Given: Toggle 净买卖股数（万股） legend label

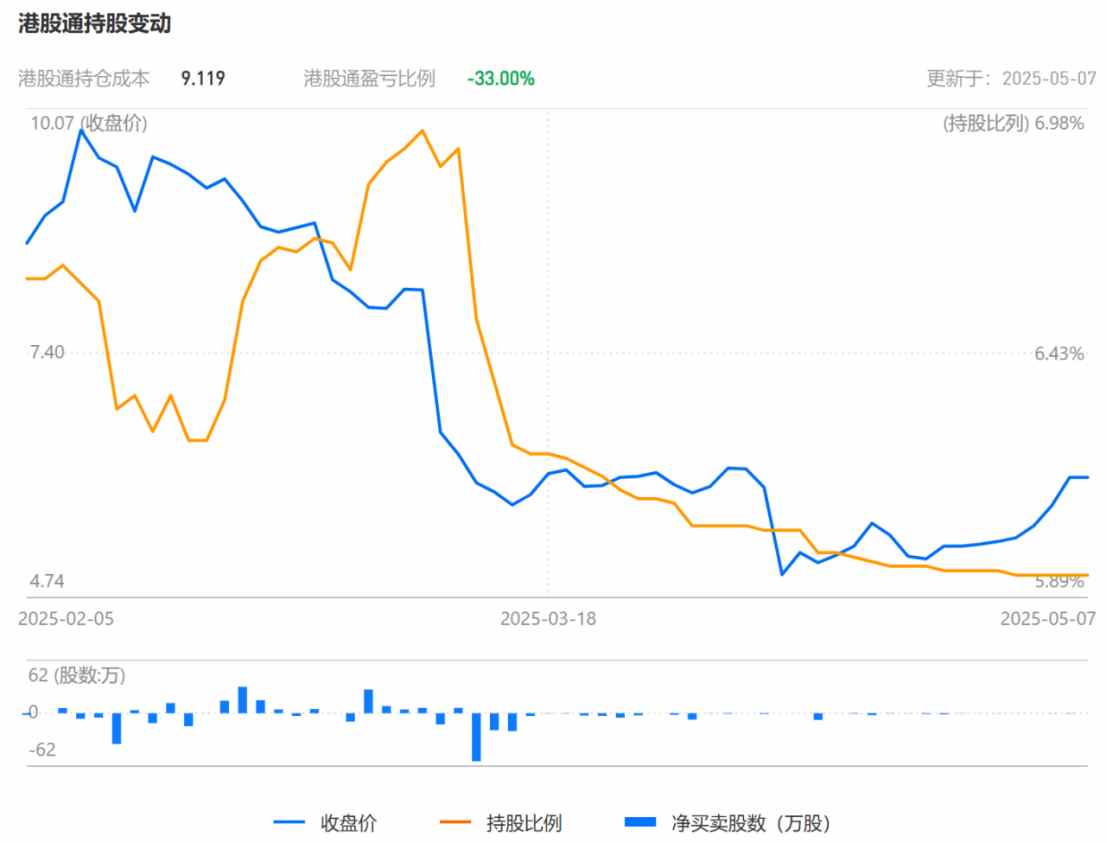Looking at the screenshot, I should click(x=751, y=824).
